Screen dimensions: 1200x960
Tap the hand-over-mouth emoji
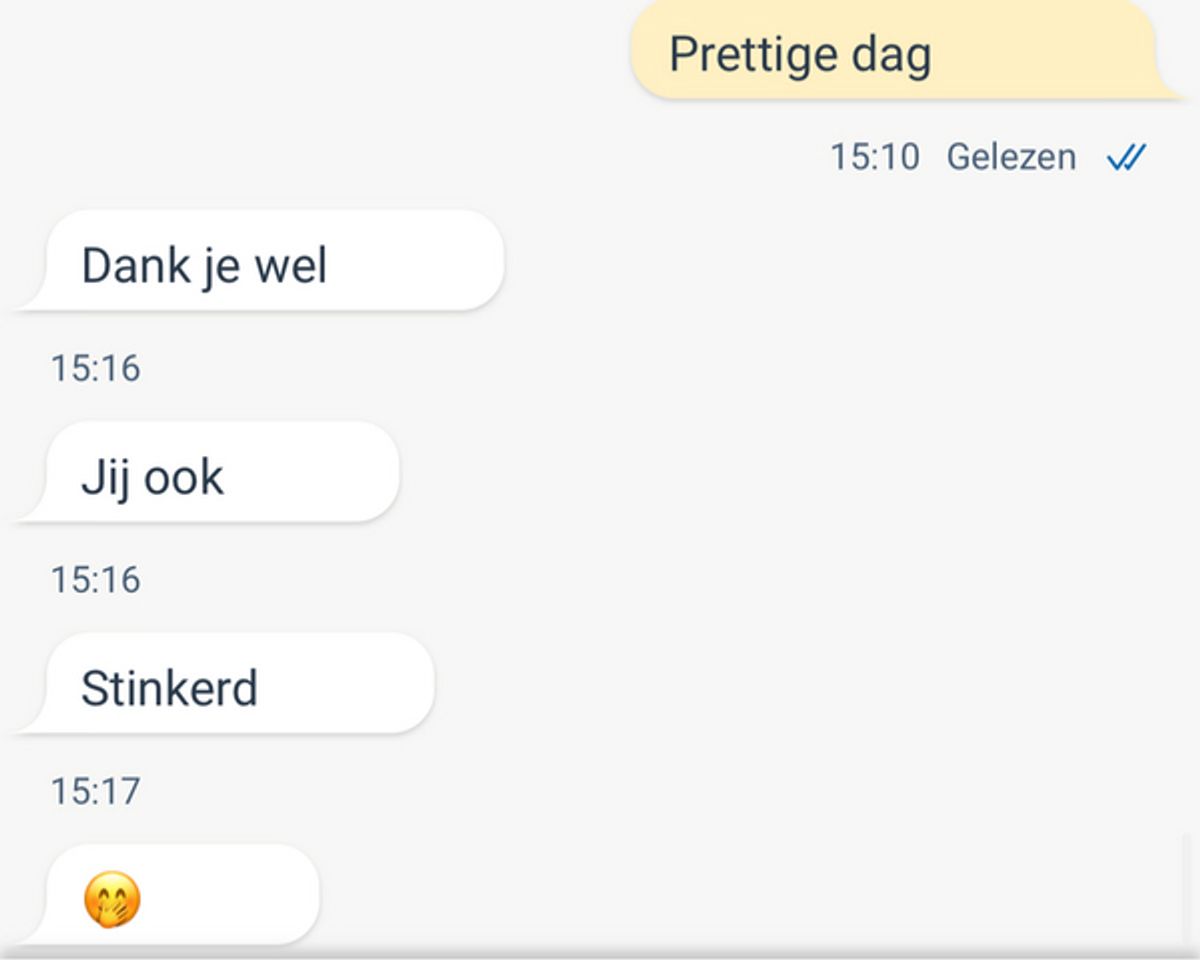[x=111, y=899]
